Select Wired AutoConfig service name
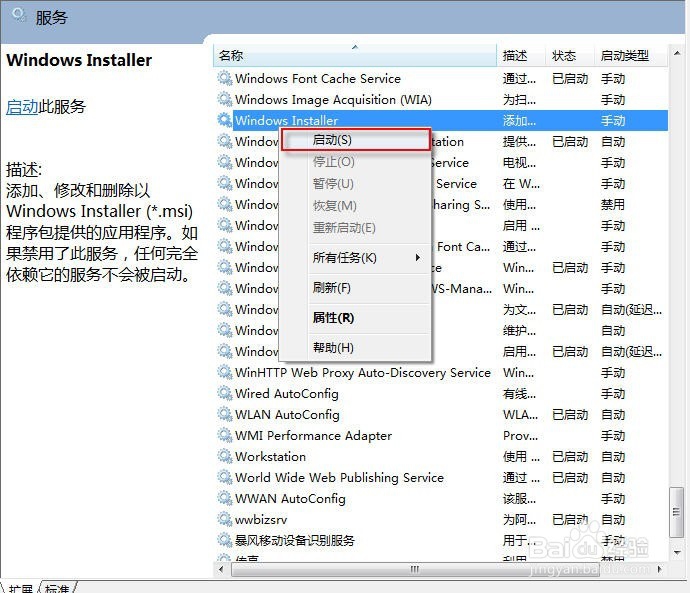690x593 pixels. tap(287, 394)
